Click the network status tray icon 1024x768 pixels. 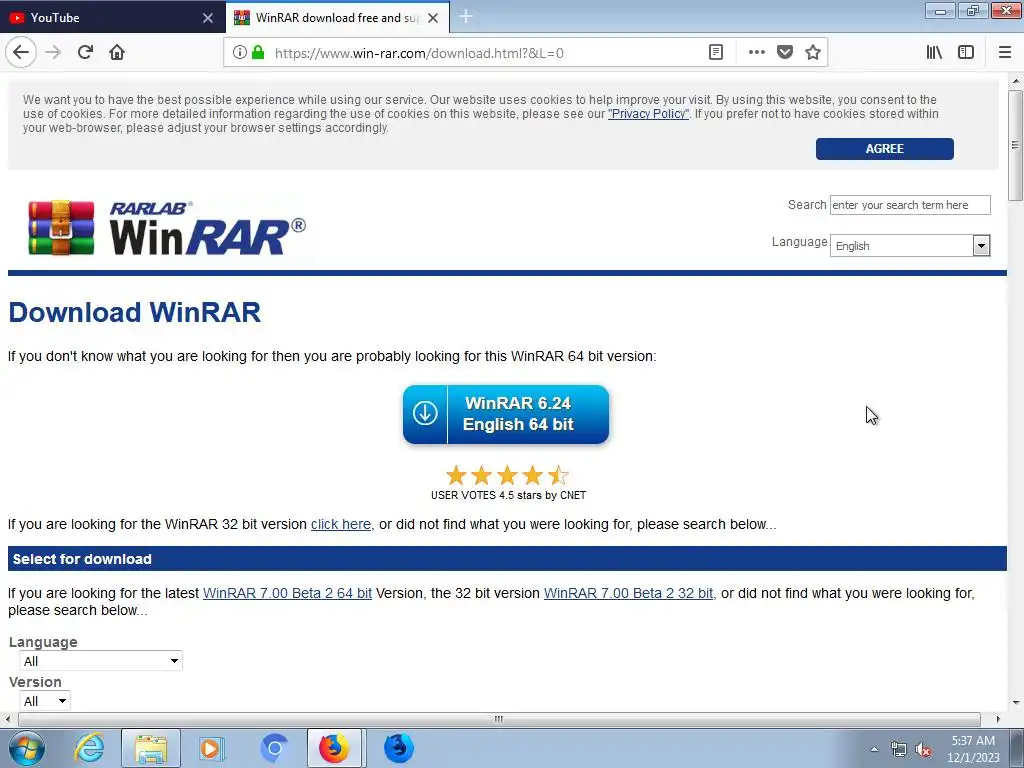[899, 749]
